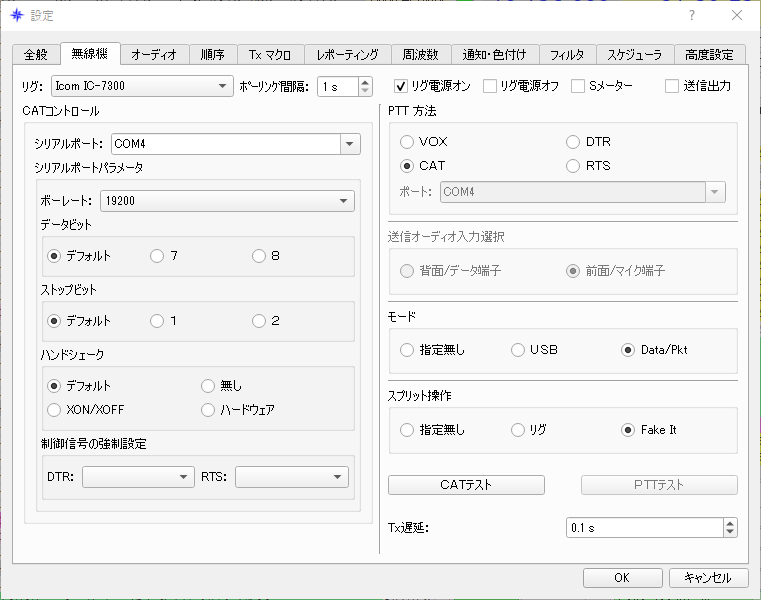The height and width of the screenshot is (600, 761).
Task: Decrease Tx遅延 with the down arrow
Action: pyautogui.click(x=730, y=533)
